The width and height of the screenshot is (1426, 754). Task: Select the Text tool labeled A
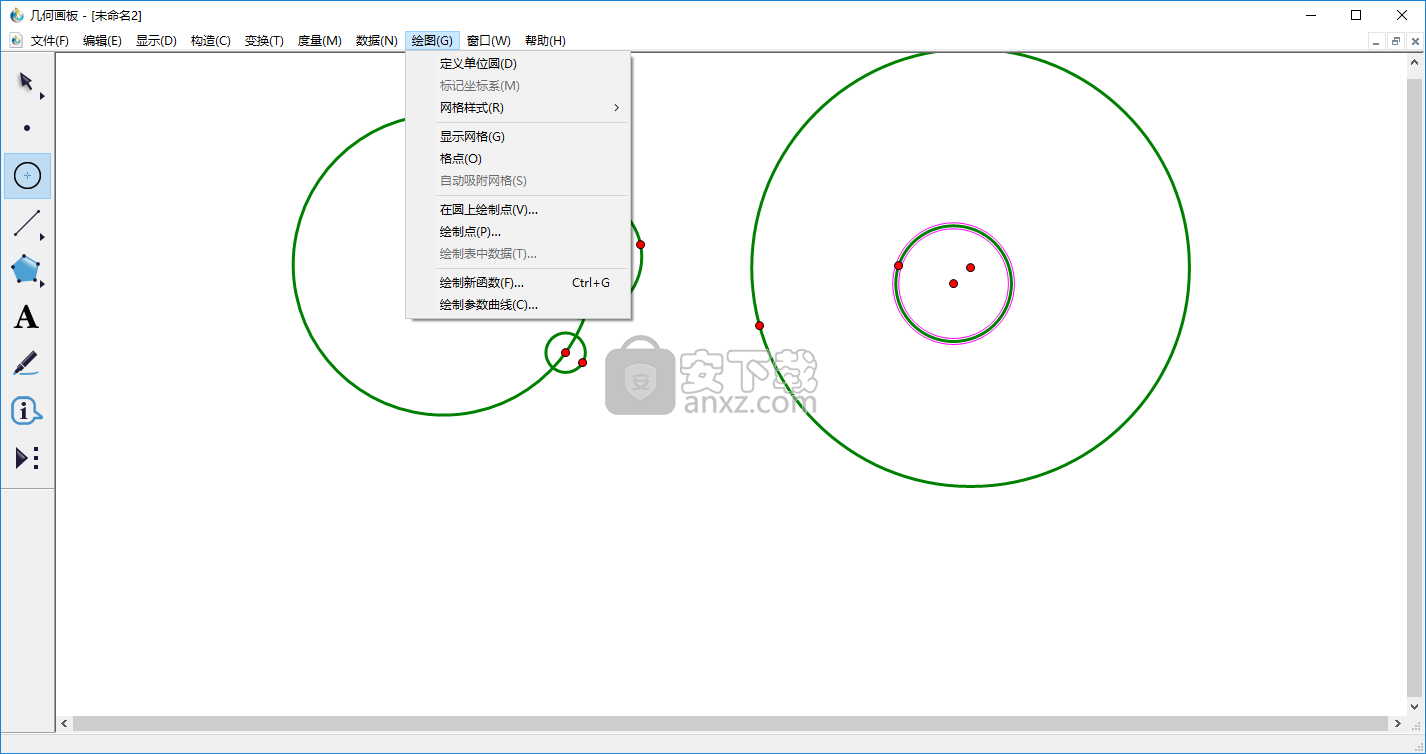tap(26, 318)
